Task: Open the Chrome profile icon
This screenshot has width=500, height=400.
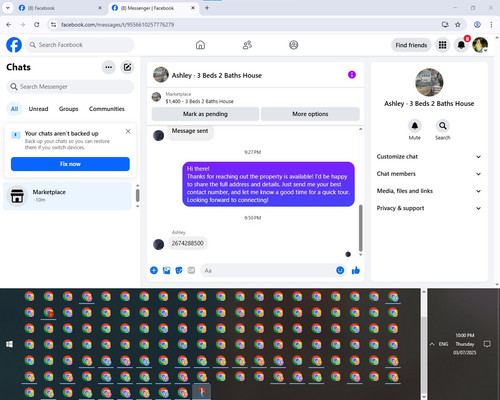Action: click(x=477, y=25)
